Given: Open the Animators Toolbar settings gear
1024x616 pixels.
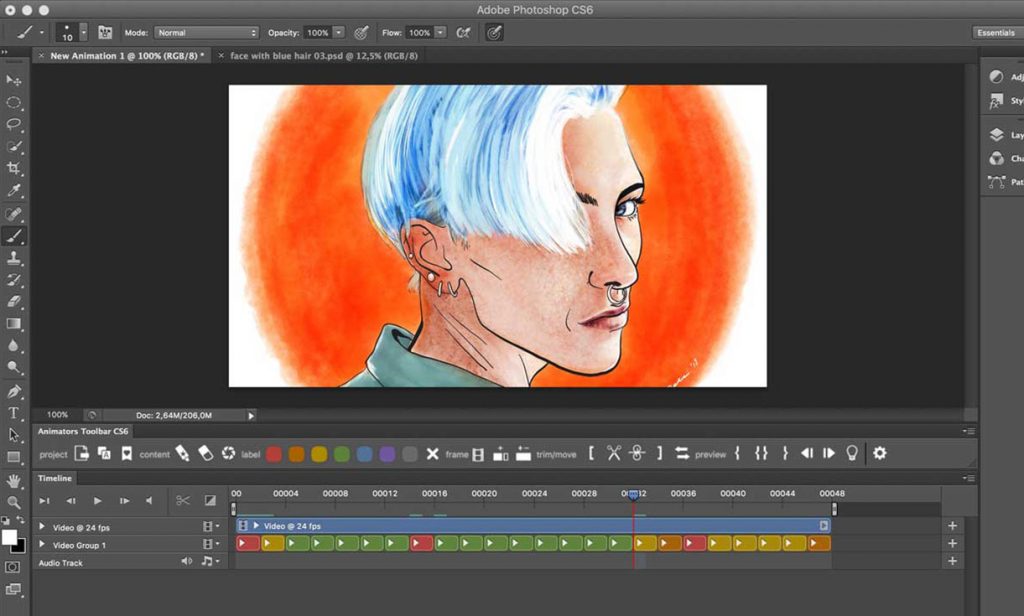Looking at the screenshot, I should [878, 453].
